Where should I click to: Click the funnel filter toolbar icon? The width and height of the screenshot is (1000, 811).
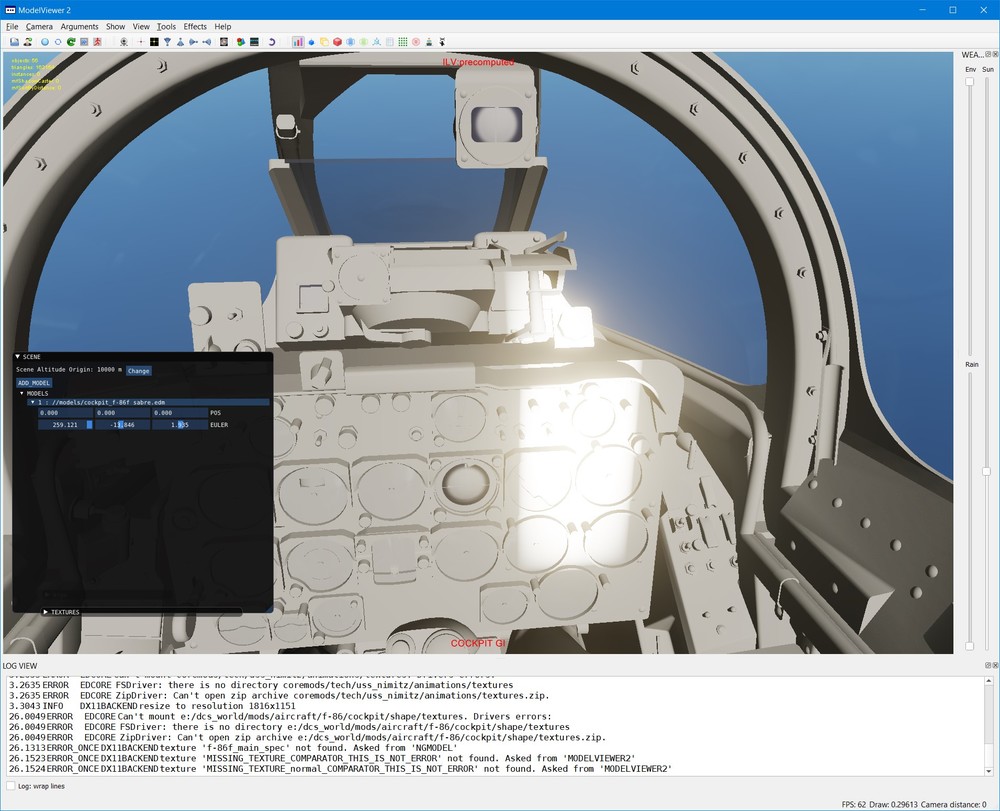click(x=168, y=42)
